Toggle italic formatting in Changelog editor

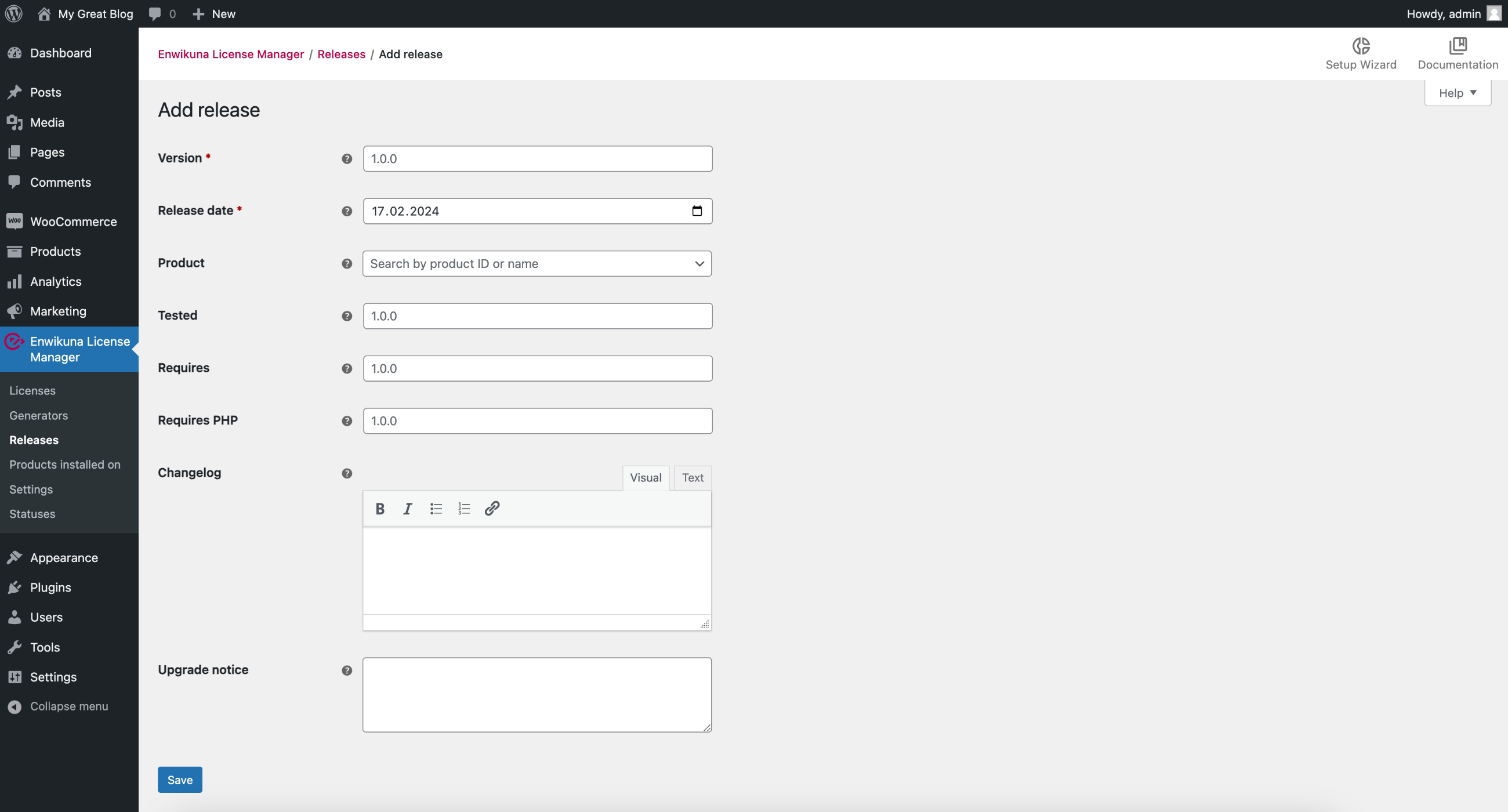tap(407, 509)
